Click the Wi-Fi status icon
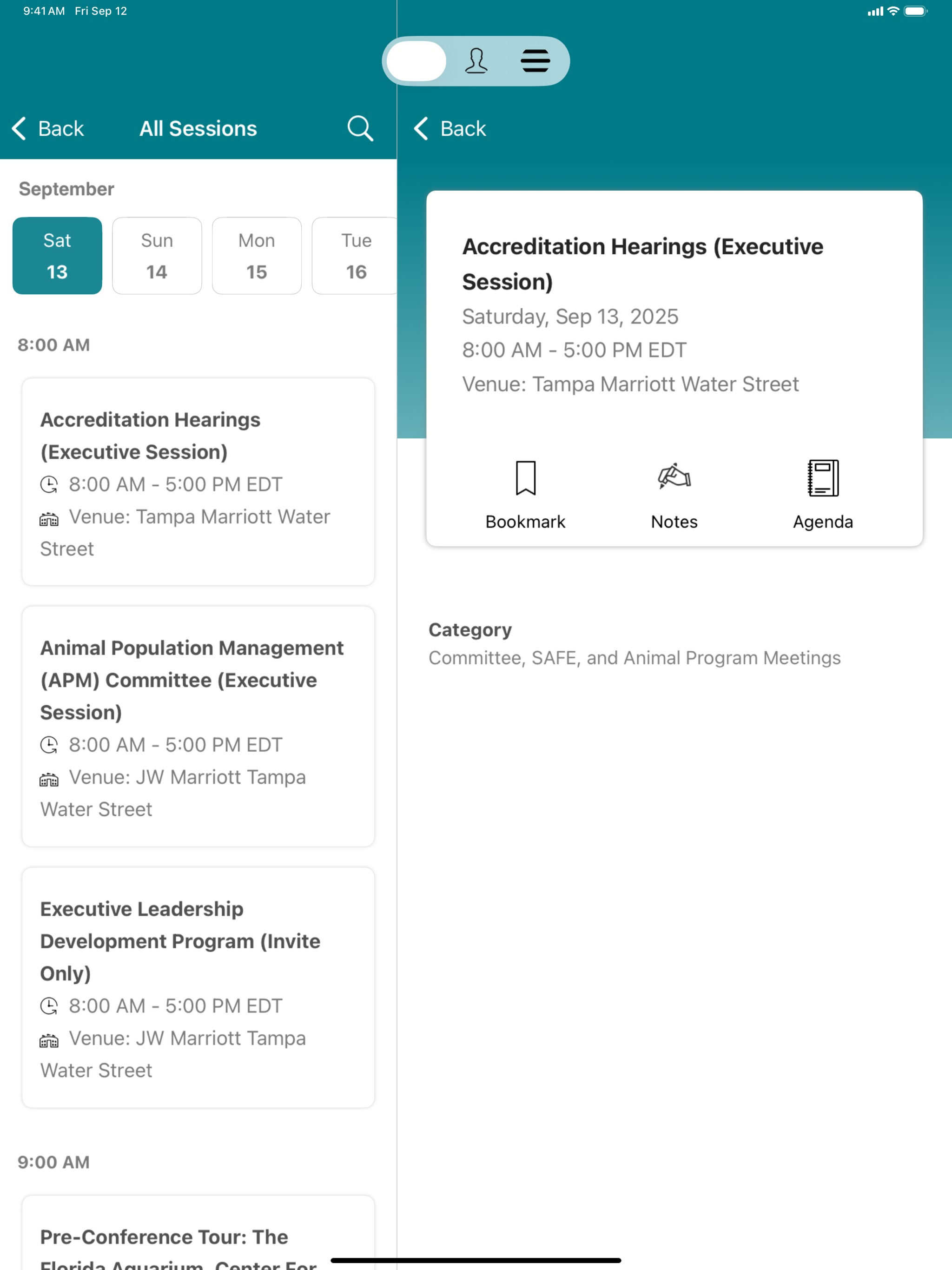The width and height of the screenshot is (952, 1270). pos(893,11)
